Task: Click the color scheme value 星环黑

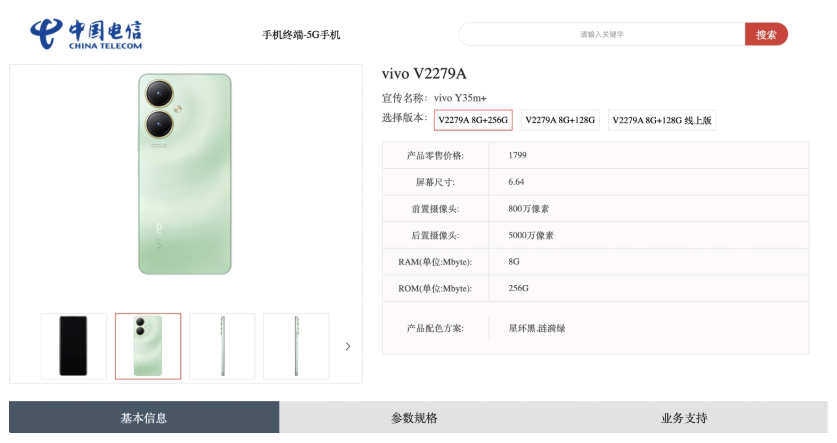Action: [521, 328]
